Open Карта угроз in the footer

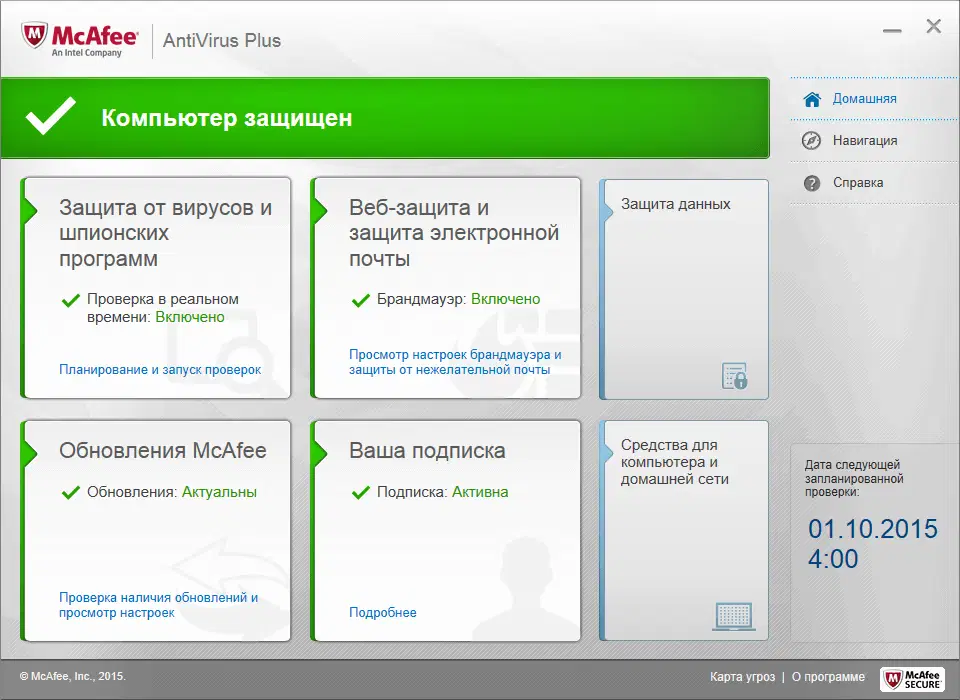tap(741, 677)
